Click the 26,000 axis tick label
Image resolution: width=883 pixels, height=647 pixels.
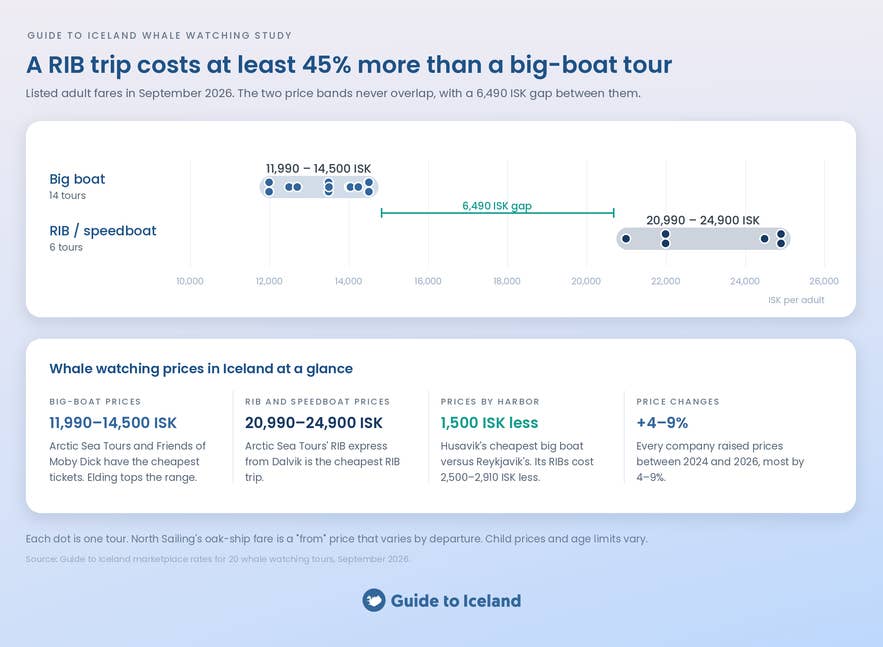pyautogui.click(x=824, y=281)
